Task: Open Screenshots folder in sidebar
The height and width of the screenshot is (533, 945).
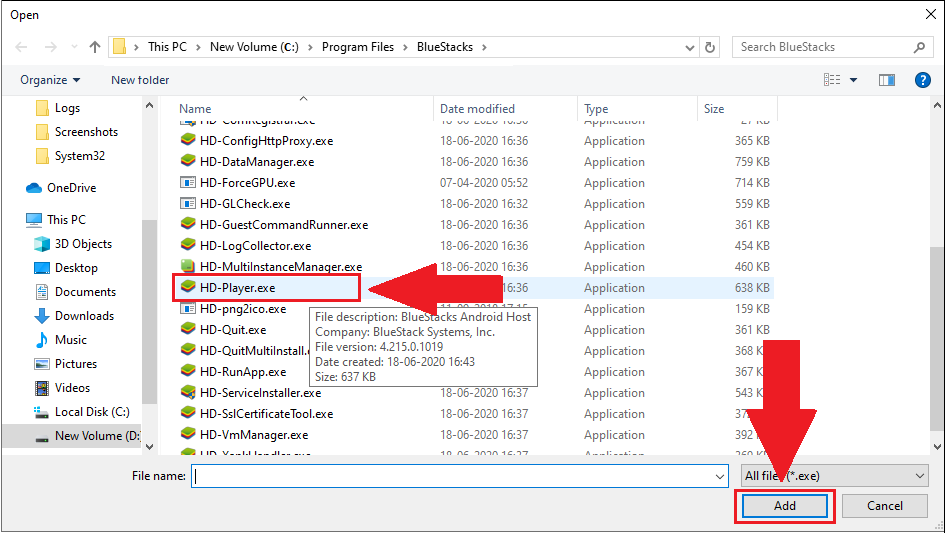Action: pos(77,132)
